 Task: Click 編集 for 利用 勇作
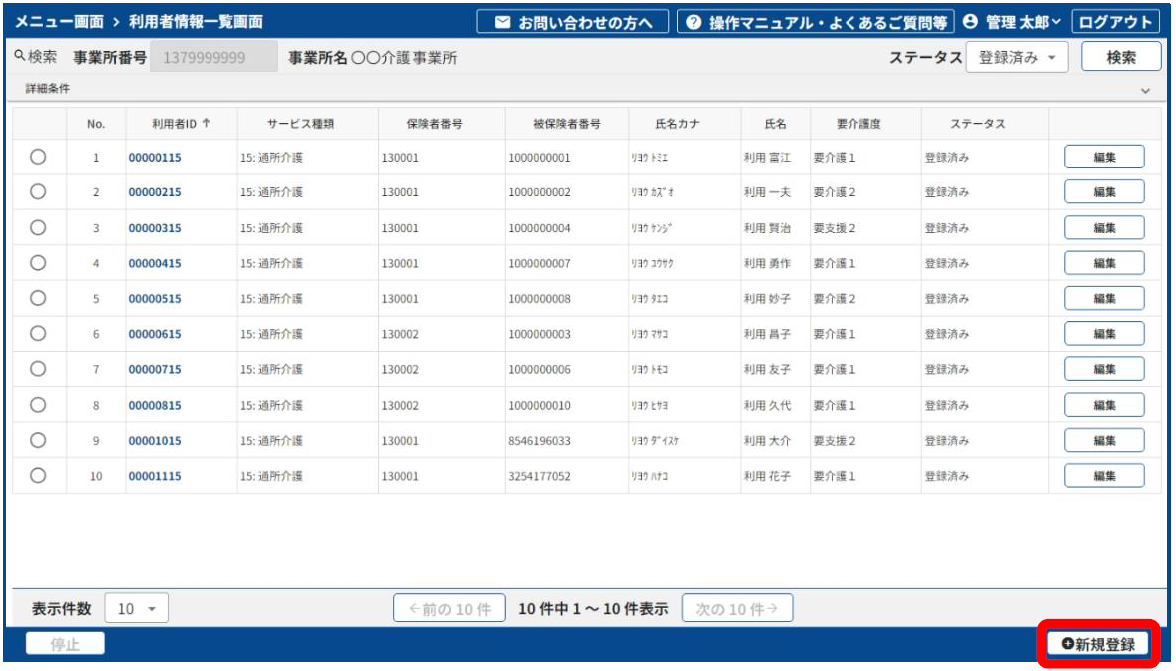pyautogui.click(x=1104, y=262)
